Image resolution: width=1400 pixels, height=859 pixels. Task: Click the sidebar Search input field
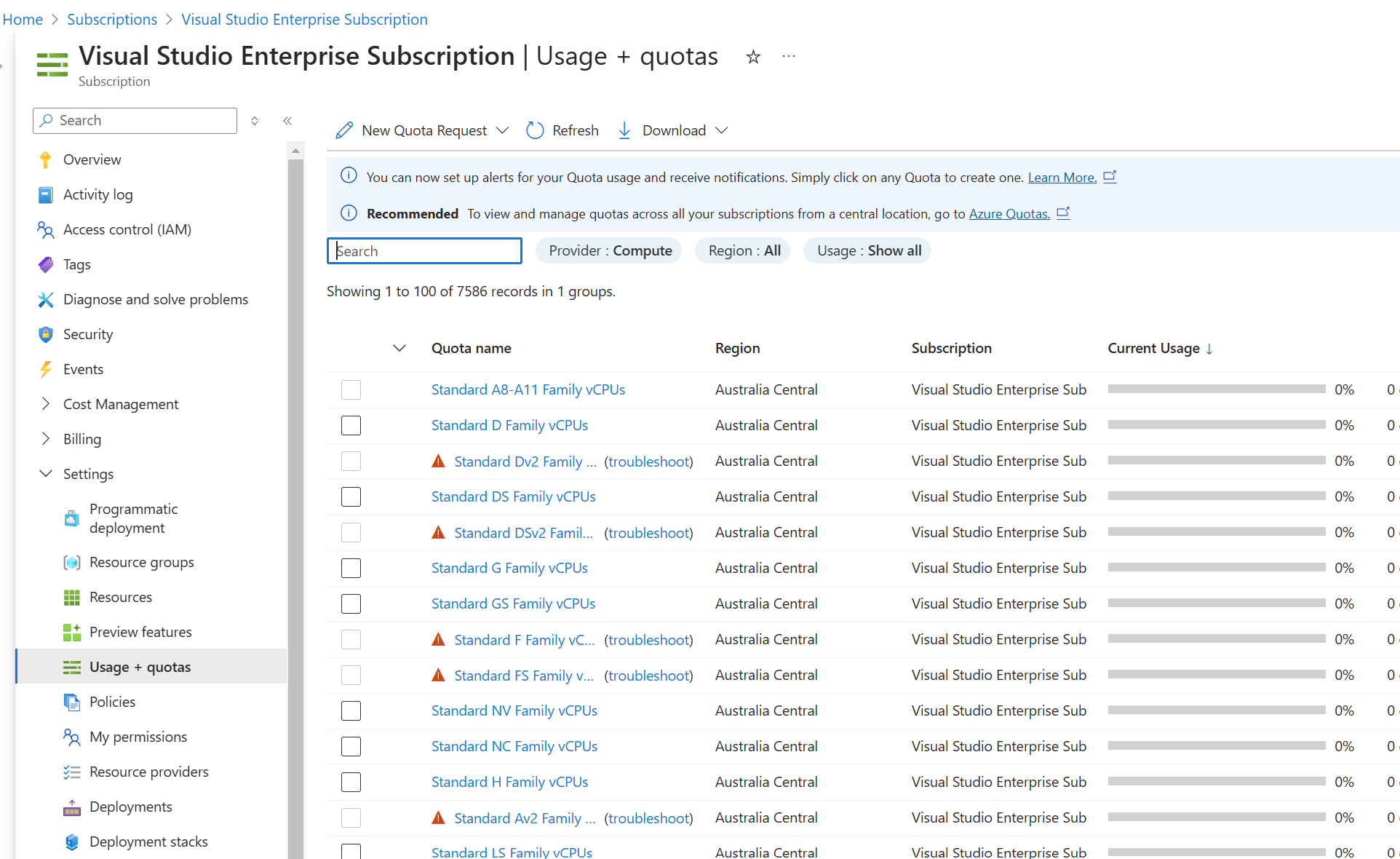(135, 121)
